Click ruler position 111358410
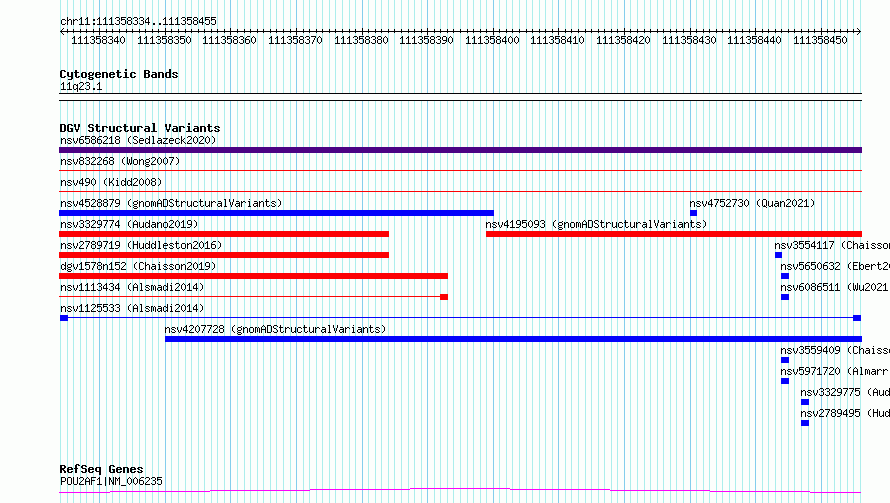 pos(557,40)
